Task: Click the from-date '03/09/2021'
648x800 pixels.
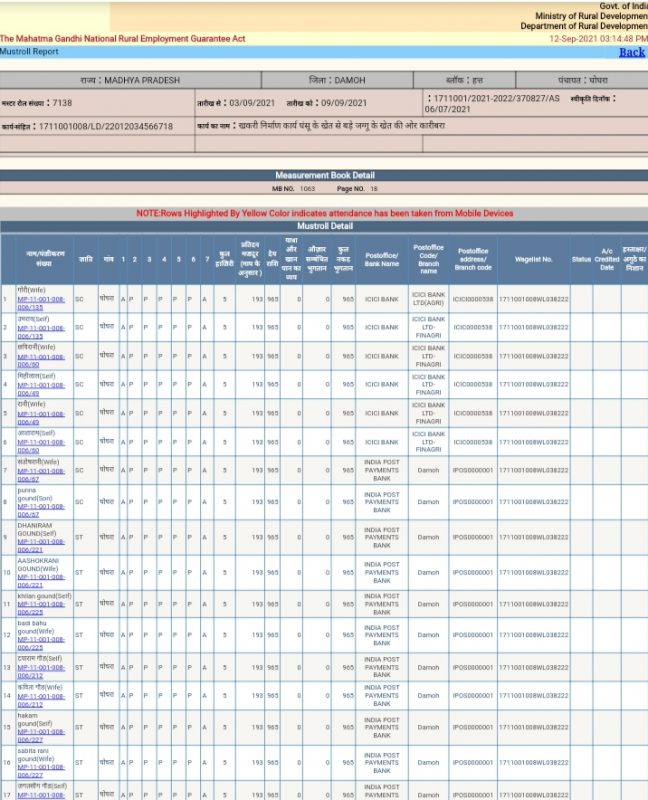Action: 252,103
